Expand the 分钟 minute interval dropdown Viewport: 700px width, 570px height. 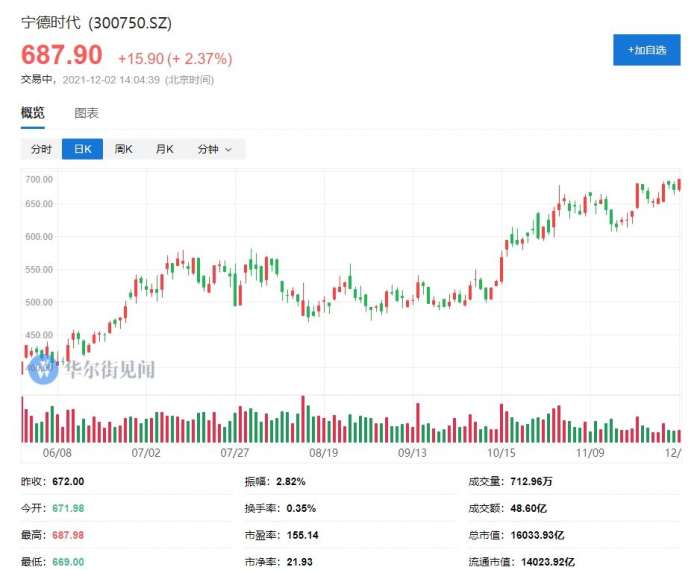[x=214, y=149]
